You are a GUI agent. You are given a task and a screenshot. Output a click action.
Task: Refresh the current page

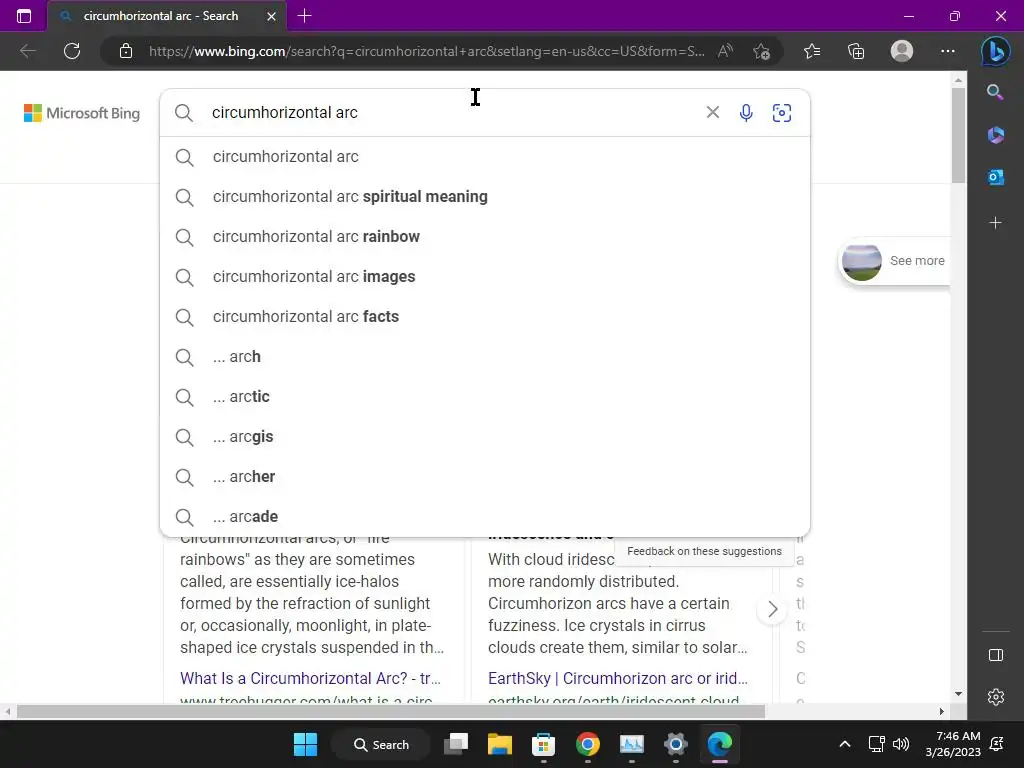[x=72, y=51]
